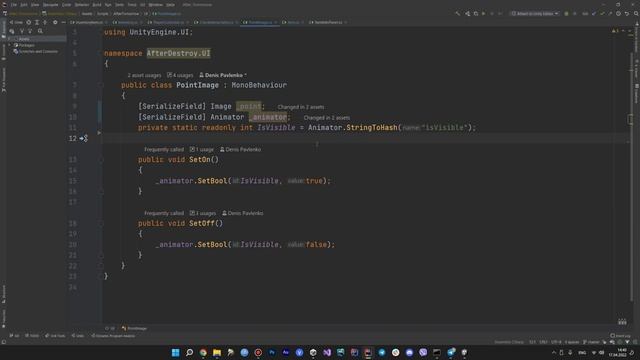
Task: Open Visual Studio from the taskbar
Action: point(327,352)
